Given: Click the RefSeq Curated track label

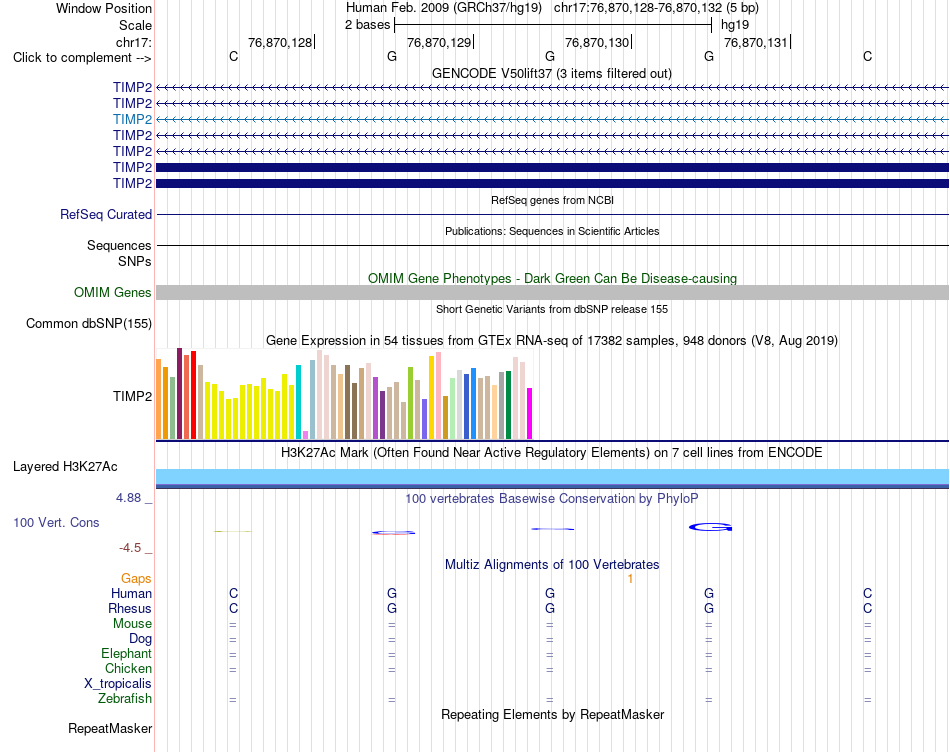Looking at the screenshot, I should click(106, 215).
